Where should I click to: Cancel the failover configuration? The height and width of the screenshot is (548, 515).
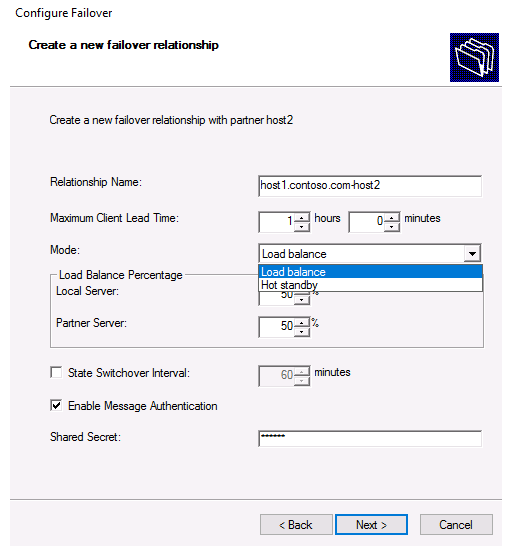(x=456, y=524)
